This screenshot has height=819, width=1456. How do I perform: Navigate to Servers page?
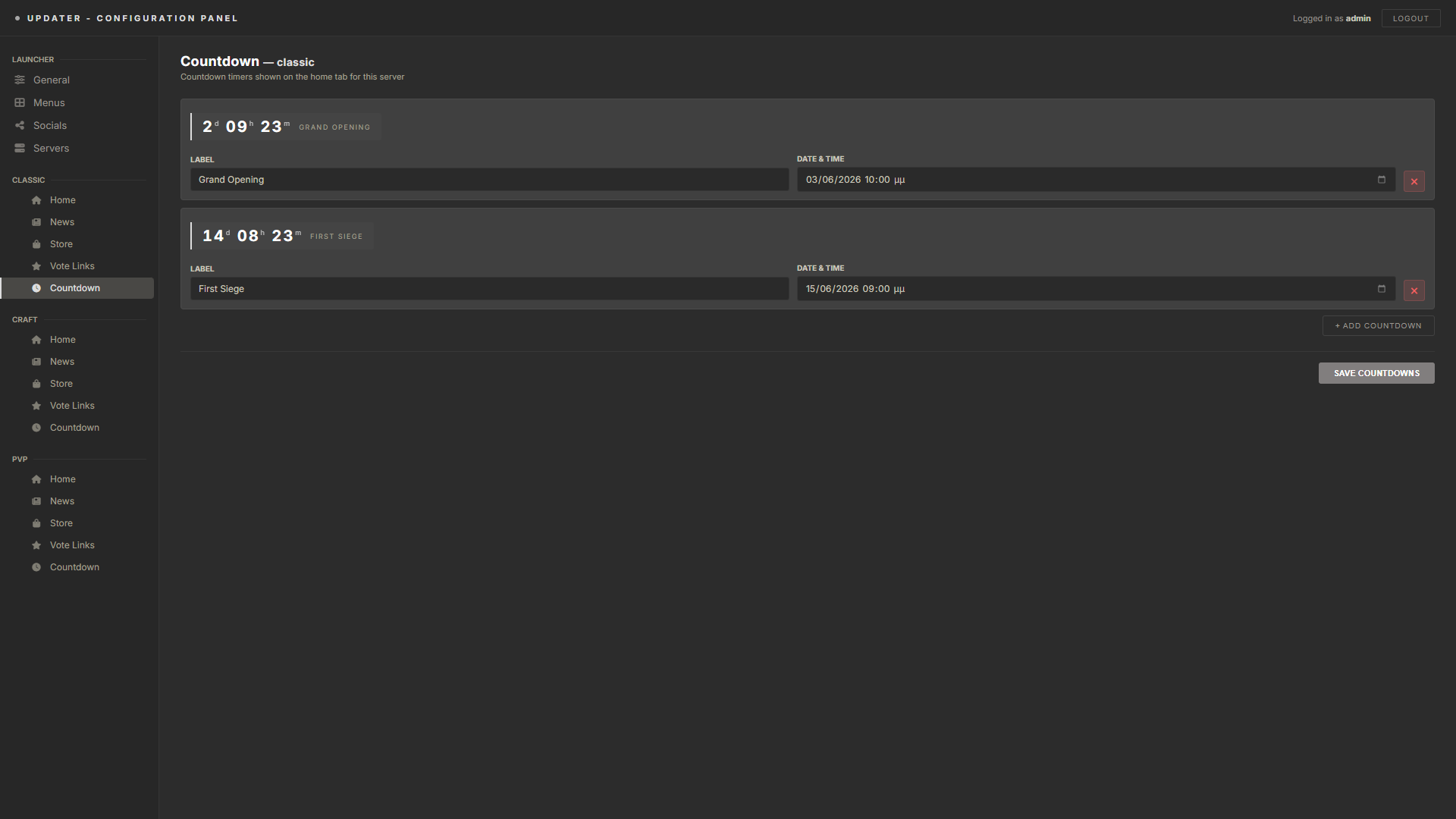point(77,148)
